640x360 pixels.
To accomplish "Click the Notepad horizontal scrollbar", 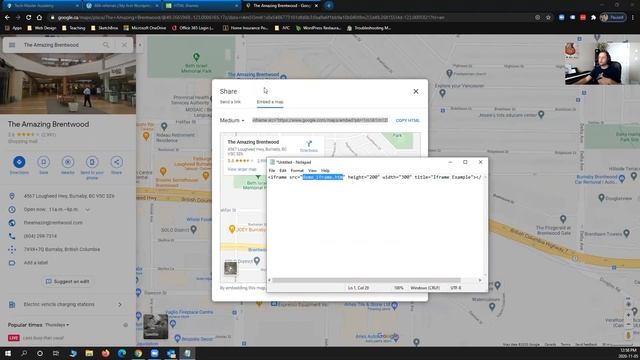I will click(366, 280).
